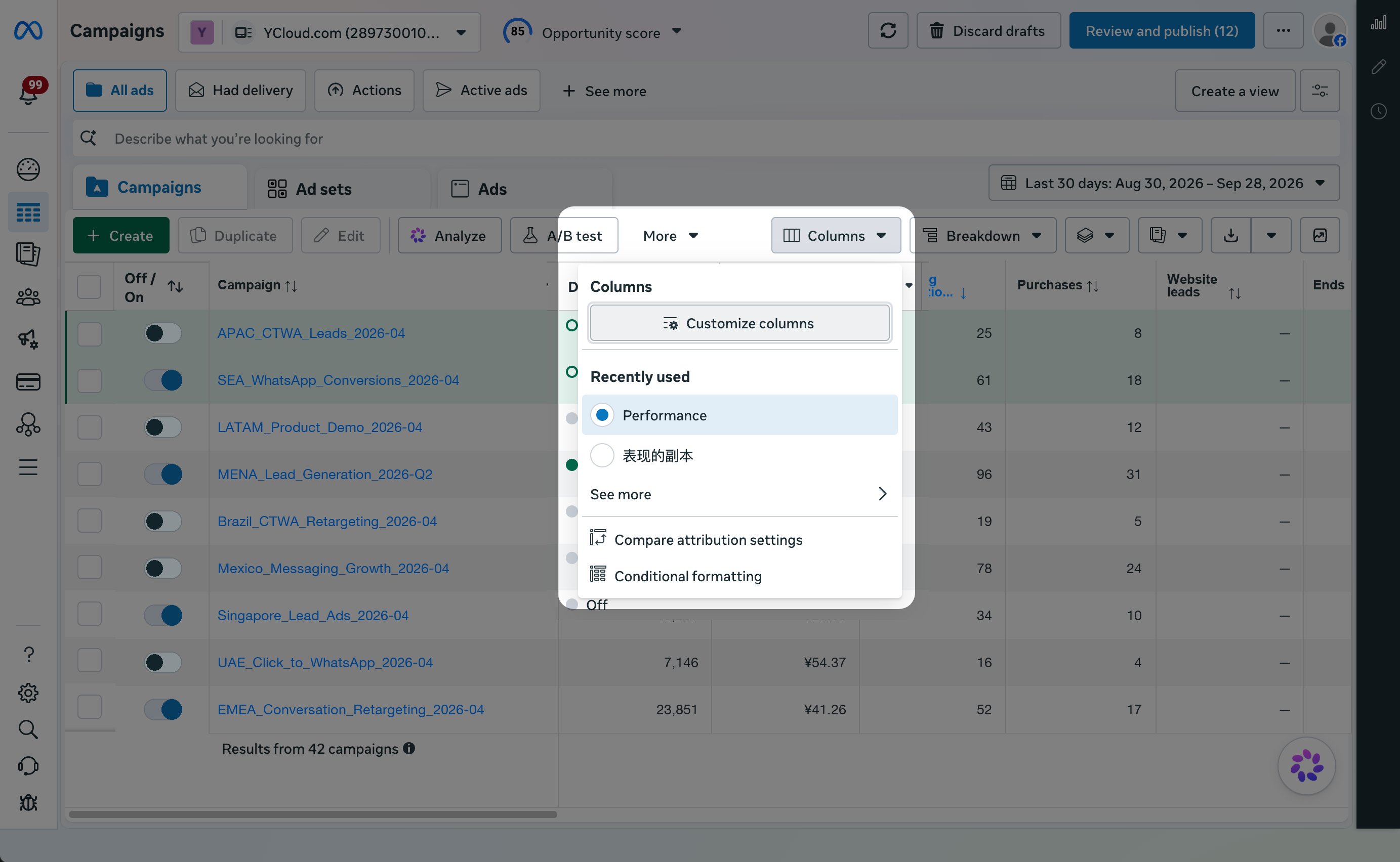Toggle the Brazil_CTWA_Retargeting_2026-04 campaign switch

pos(163,522)
